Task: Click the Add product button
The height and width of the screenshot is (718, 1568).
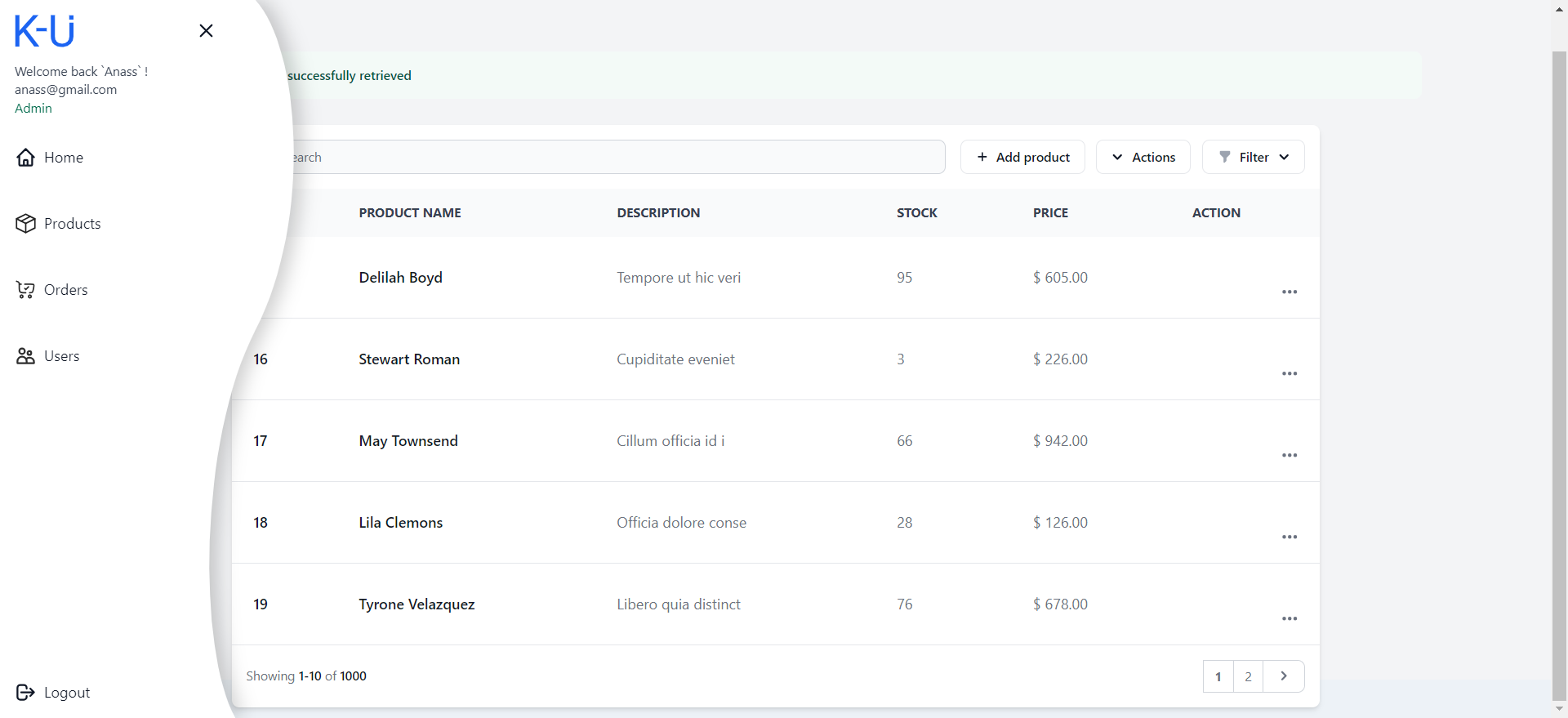Action: (x=1022, y=157)
